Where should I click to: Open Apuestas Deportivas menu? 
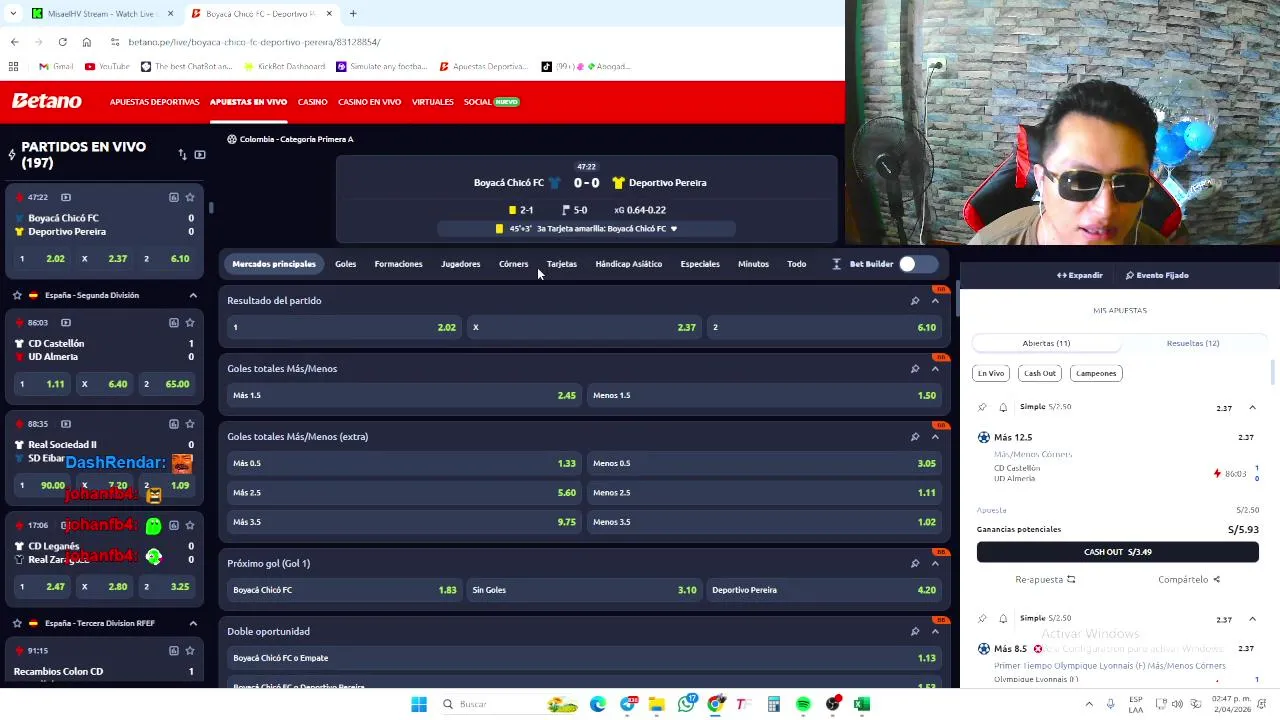point(154,102)
